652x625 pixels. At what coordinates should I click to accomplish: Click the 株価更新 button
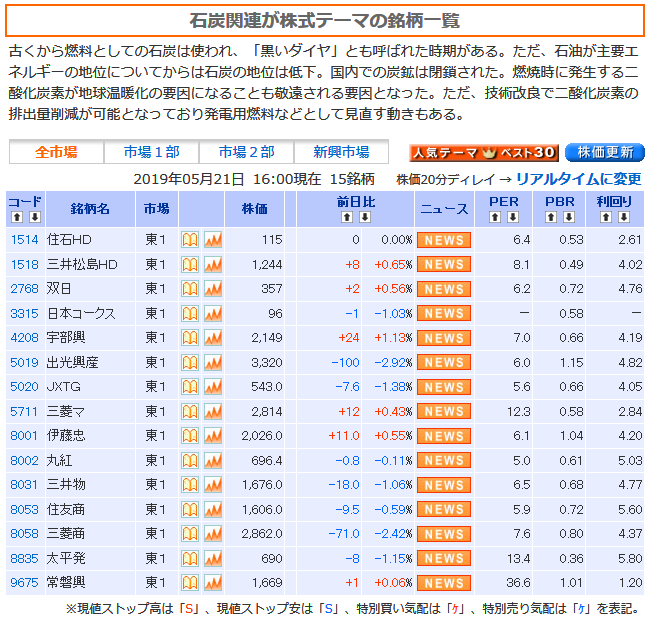tap(605, 153)
